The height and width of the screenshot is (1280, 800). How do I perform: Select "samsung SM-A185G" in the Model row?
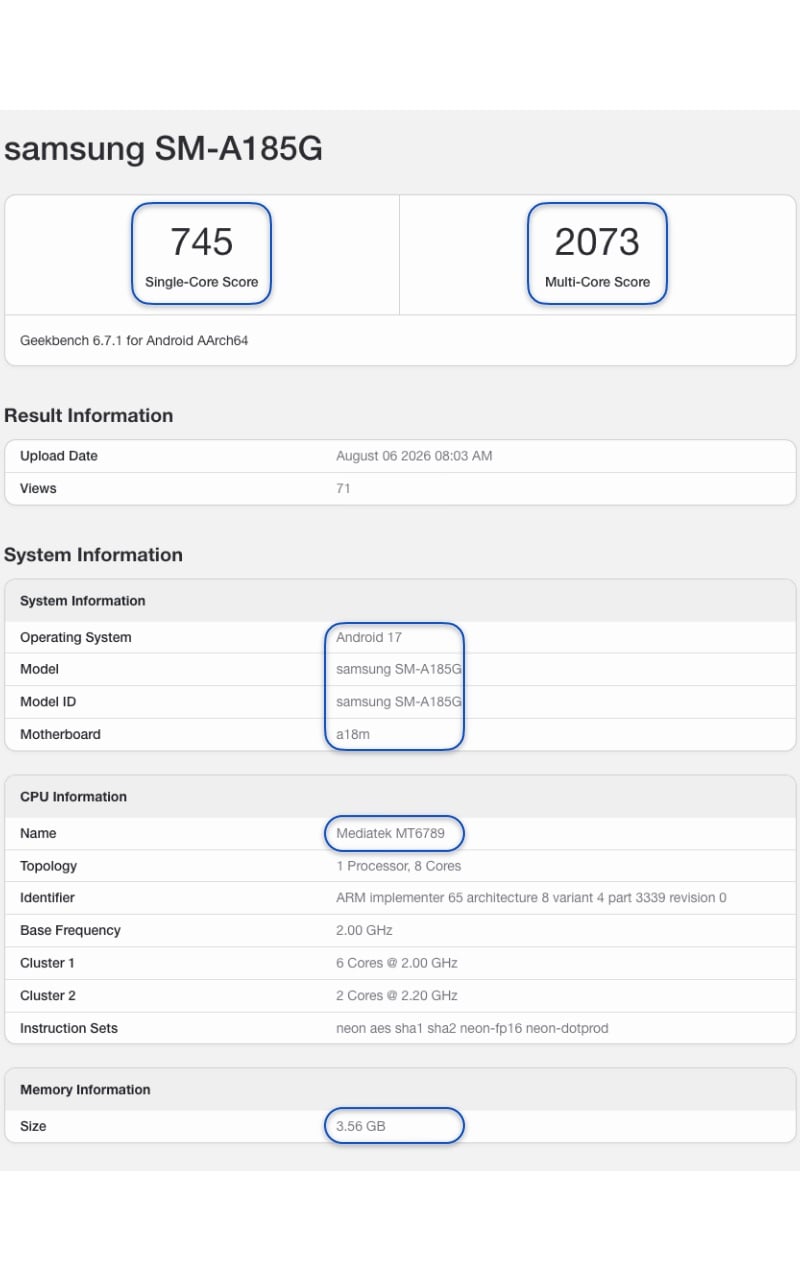tap(399, 670)
